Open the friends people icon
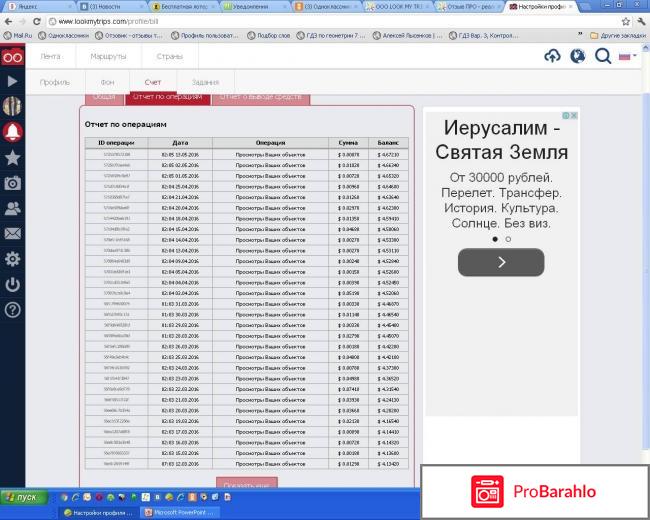Image resolution: width=650 pixels, height=520 pixels. point(12,208)
